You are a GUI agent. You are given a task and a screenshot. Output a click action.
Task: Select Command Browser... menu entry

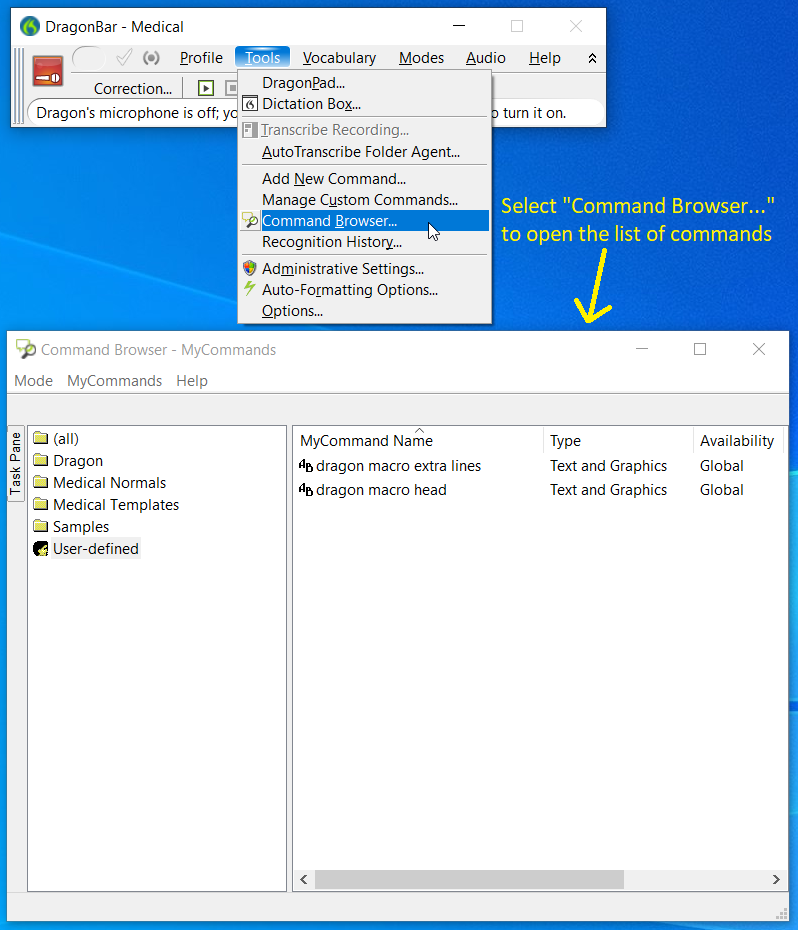pyautogui.click(x=364, y=221)
